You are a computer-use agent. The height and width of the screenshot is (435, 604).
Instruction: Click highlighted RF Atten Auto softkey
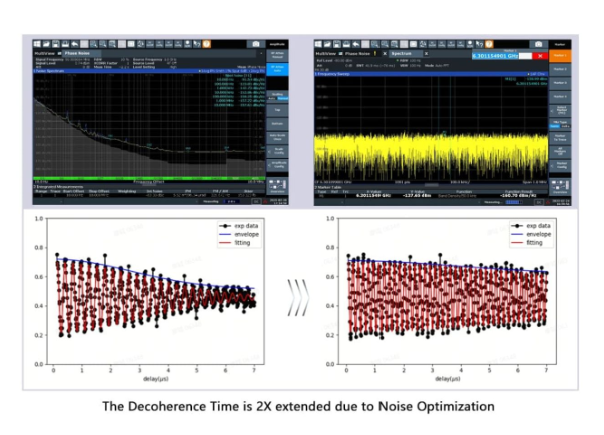pyautogui.click(x=277, y=69)
